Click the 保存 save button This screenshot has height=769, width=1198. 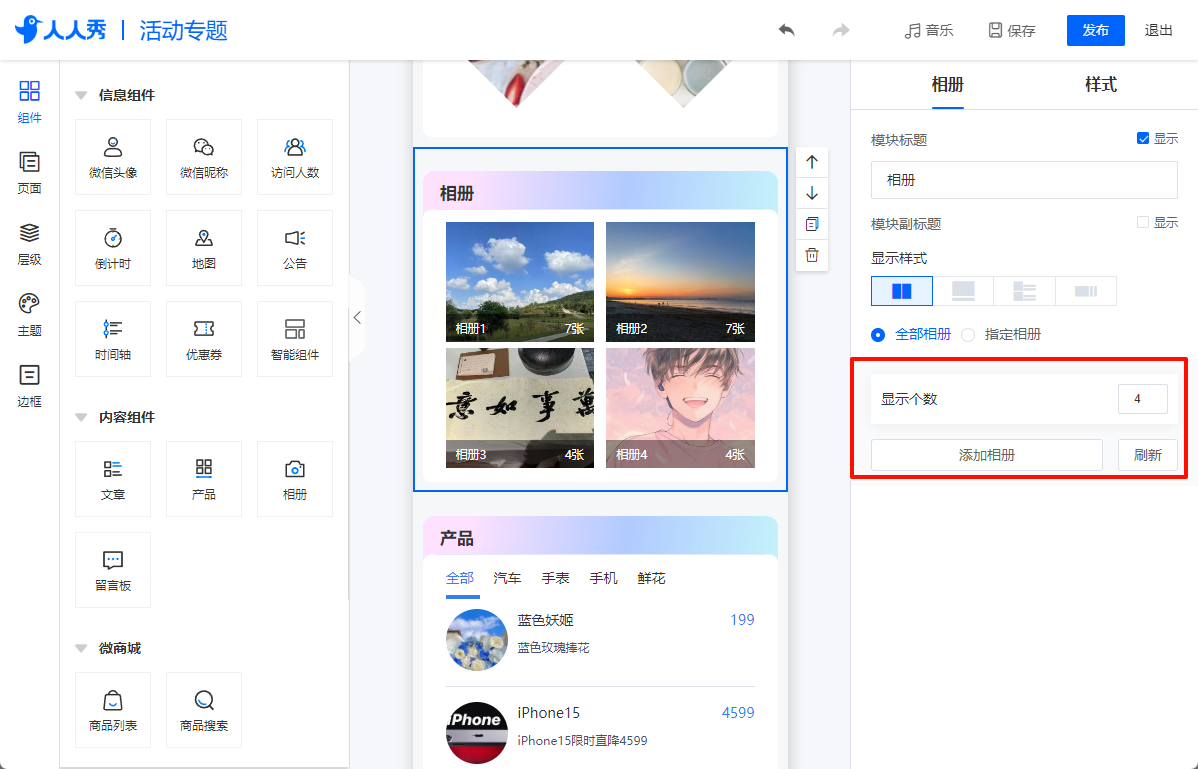[1012, 31]
